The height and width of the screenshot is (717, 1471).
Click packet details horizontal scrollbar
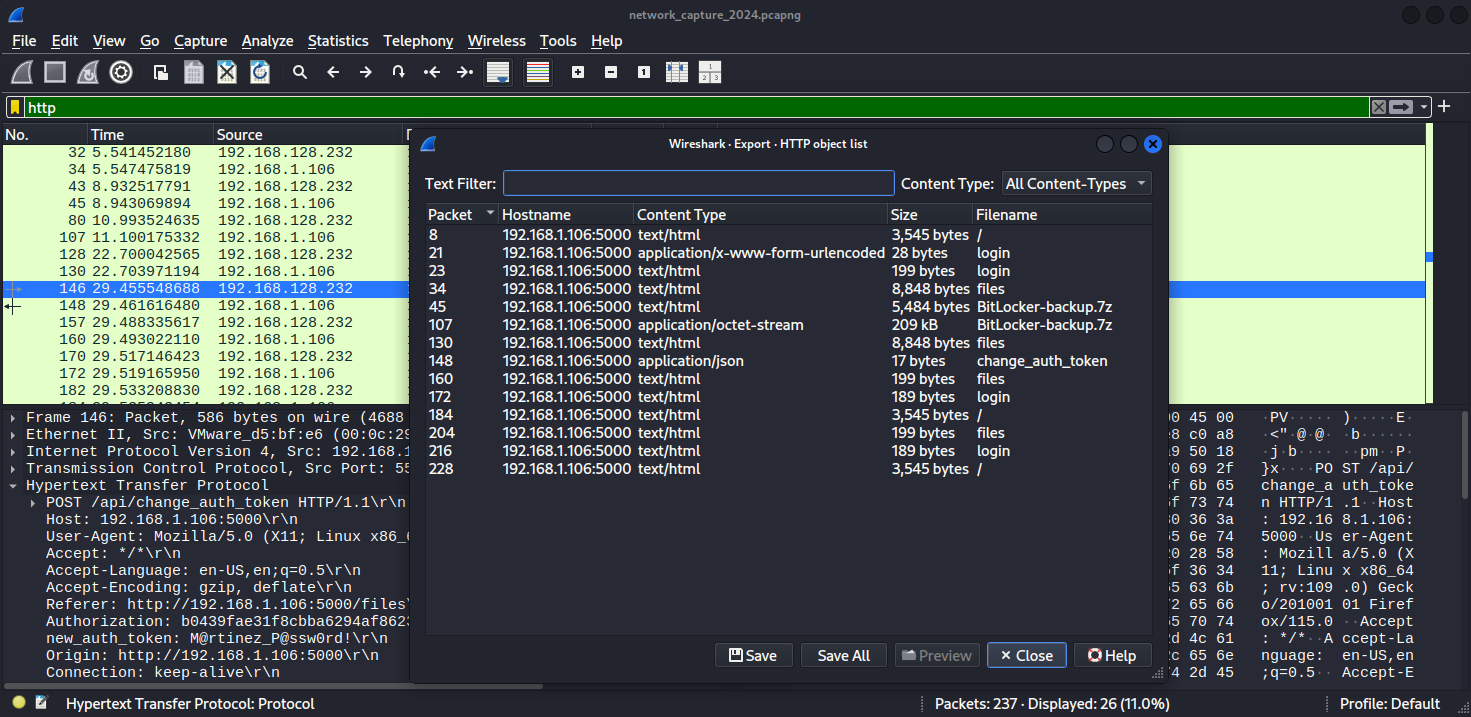pyautogui.click(x=274, y=686)
